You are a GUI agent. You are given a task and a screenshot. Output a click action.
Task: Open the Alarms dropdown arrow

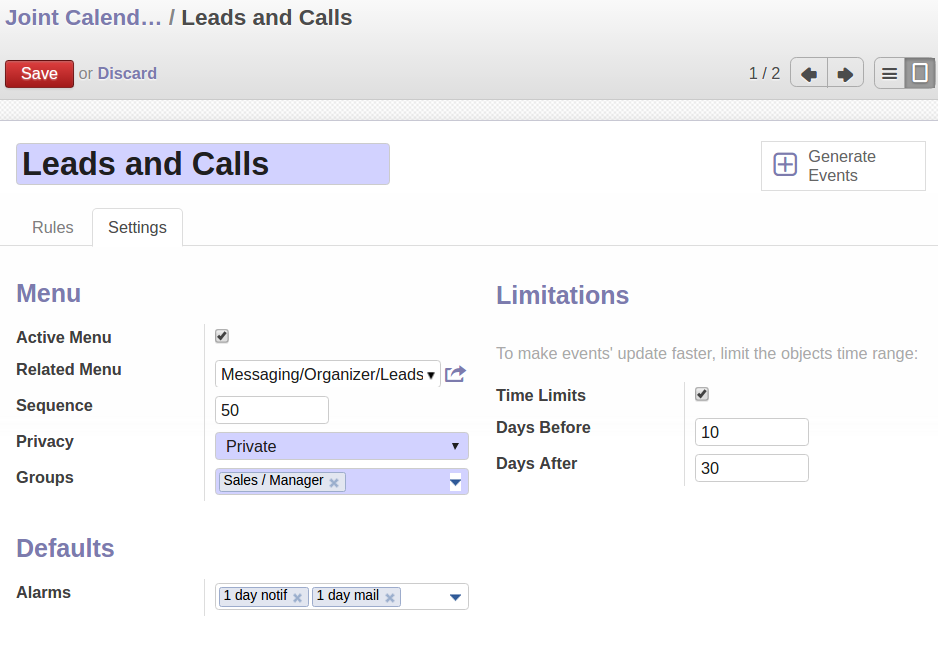coord(455,597)
